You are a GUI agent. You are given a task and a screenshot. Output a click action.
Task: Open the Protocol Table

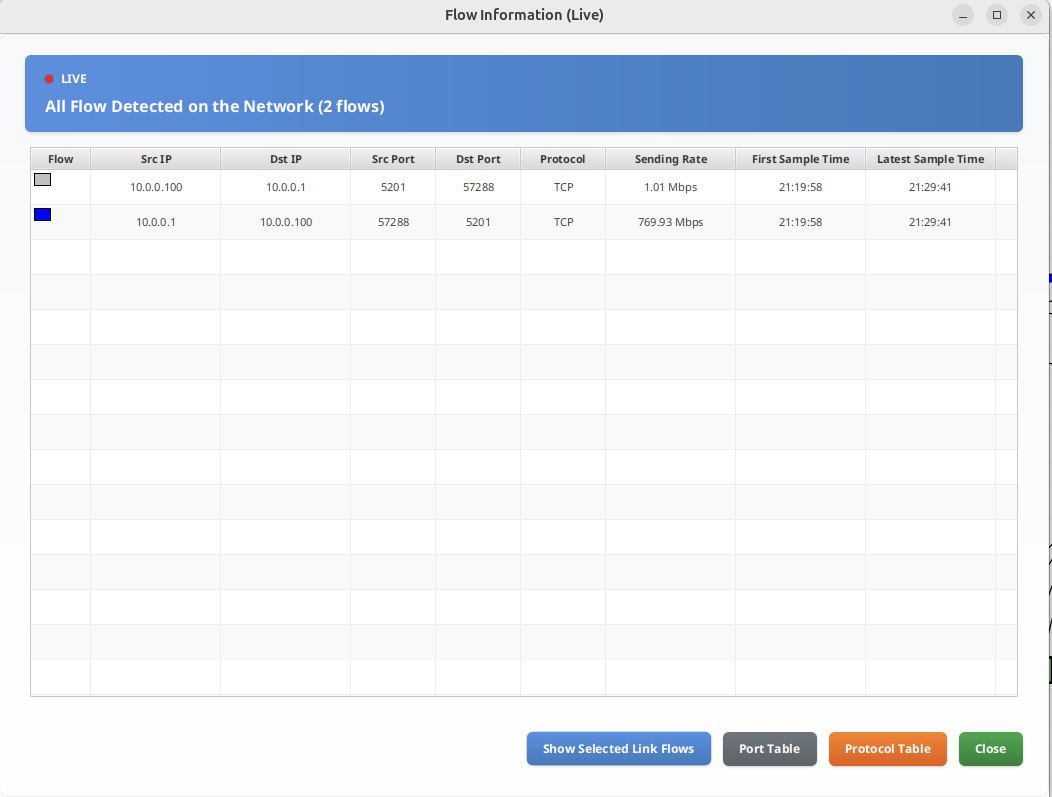[x=887, y=749]
